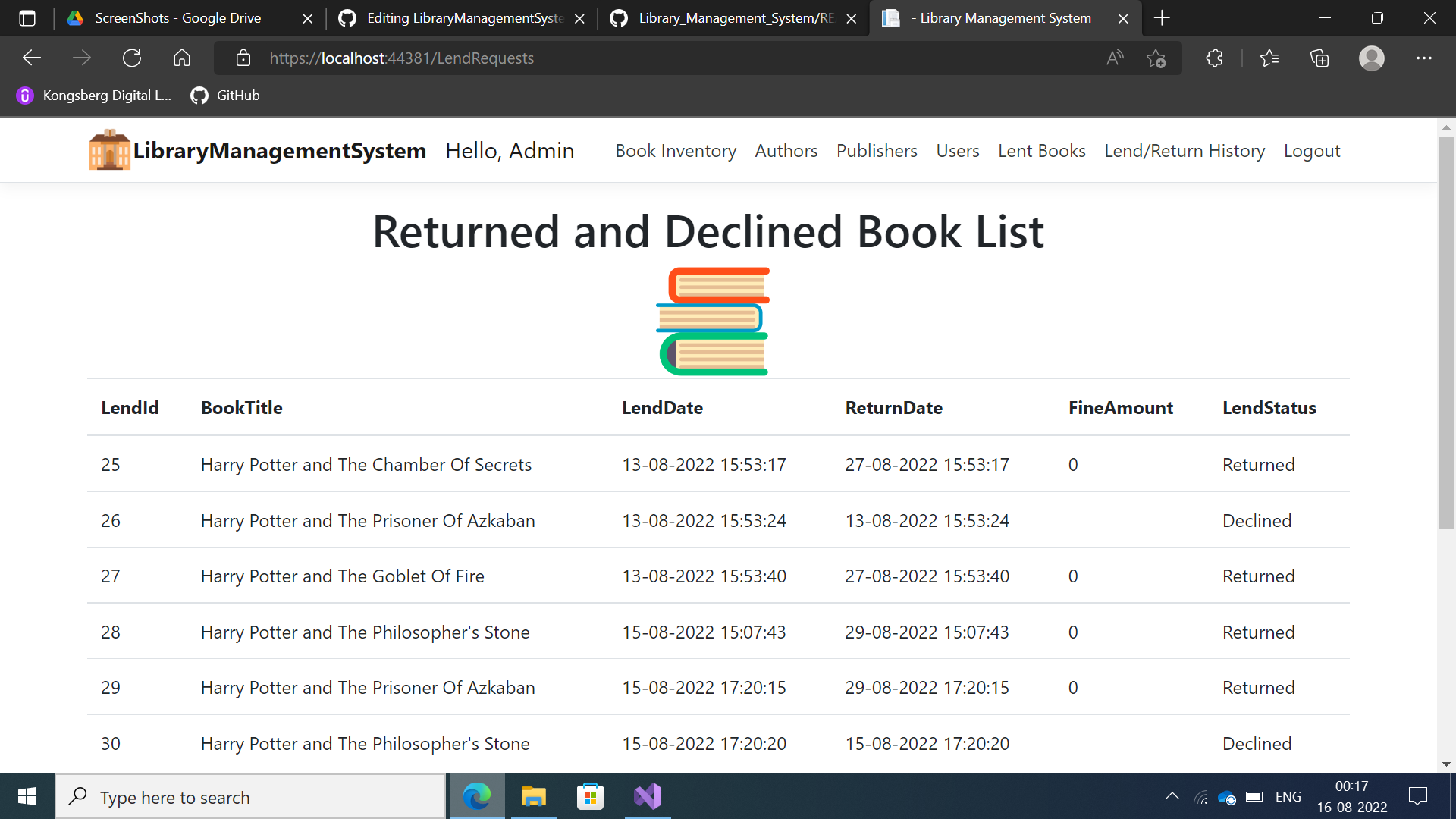The width and height of the screenshot is (1456, 819).
Task: Add this page to favorites
Action: click(1156, 58)
